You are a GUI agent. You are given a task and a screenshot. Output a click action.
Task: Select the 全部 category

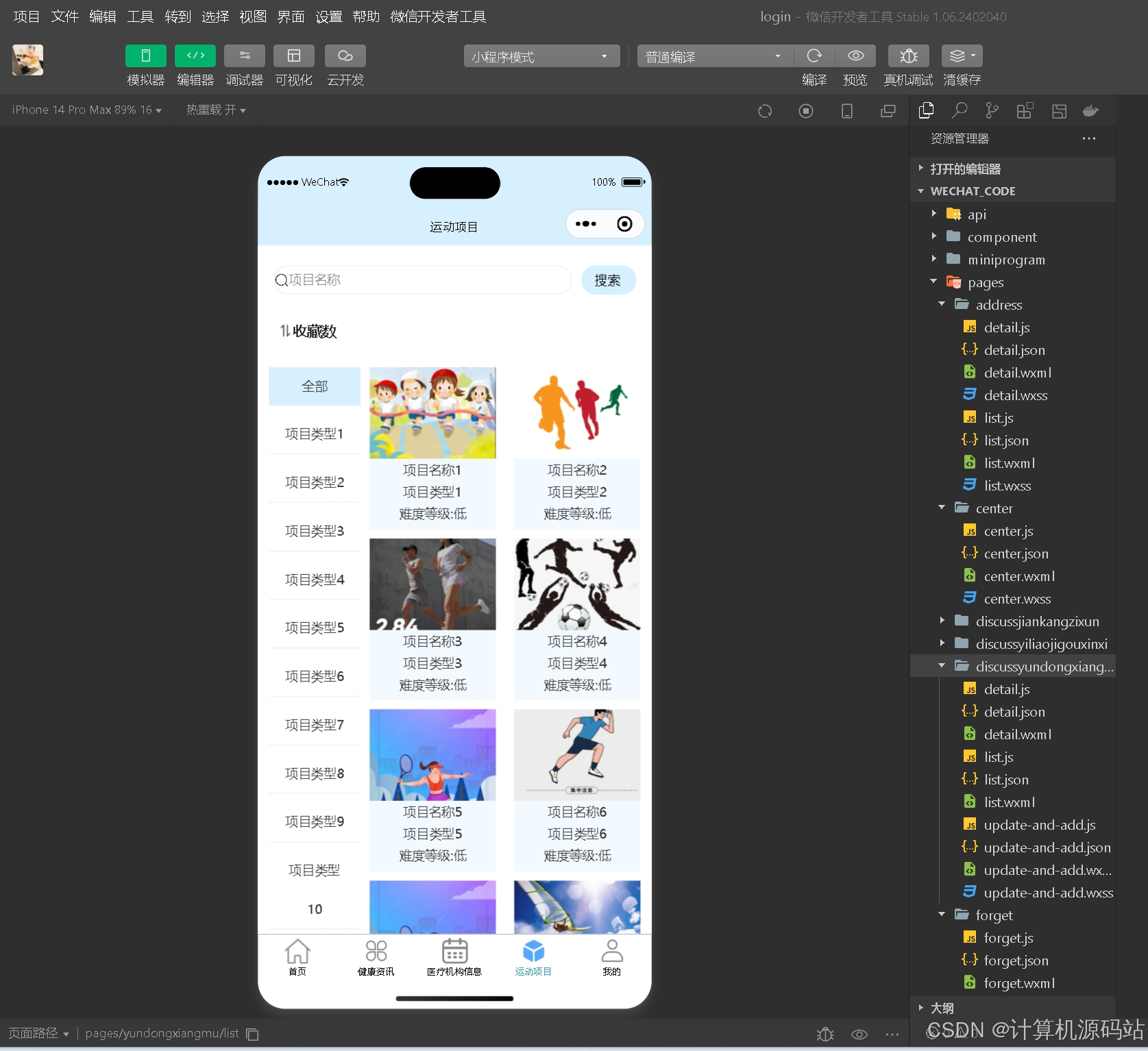315,386
